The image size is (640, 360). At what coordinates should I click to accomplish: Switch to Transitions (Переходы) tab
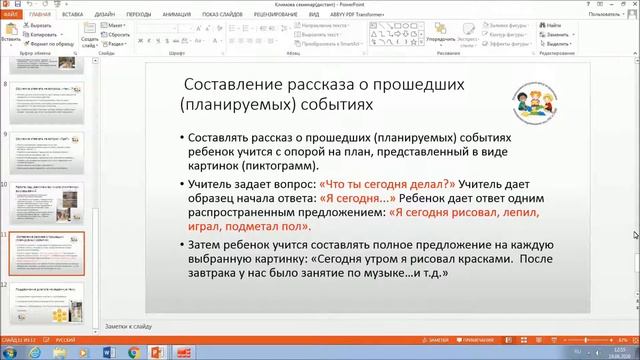[x=139, y=14]
